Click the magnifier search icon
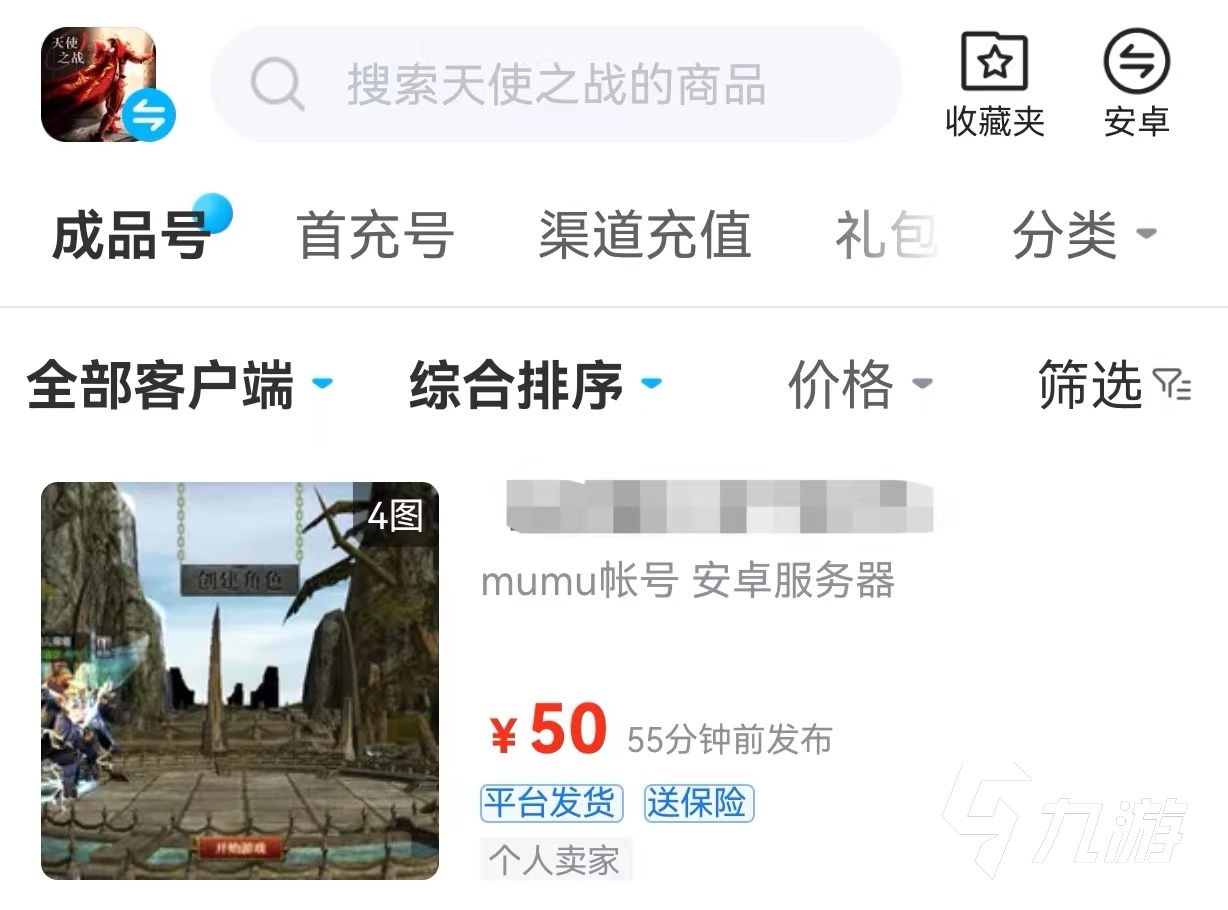 [277, 84]
